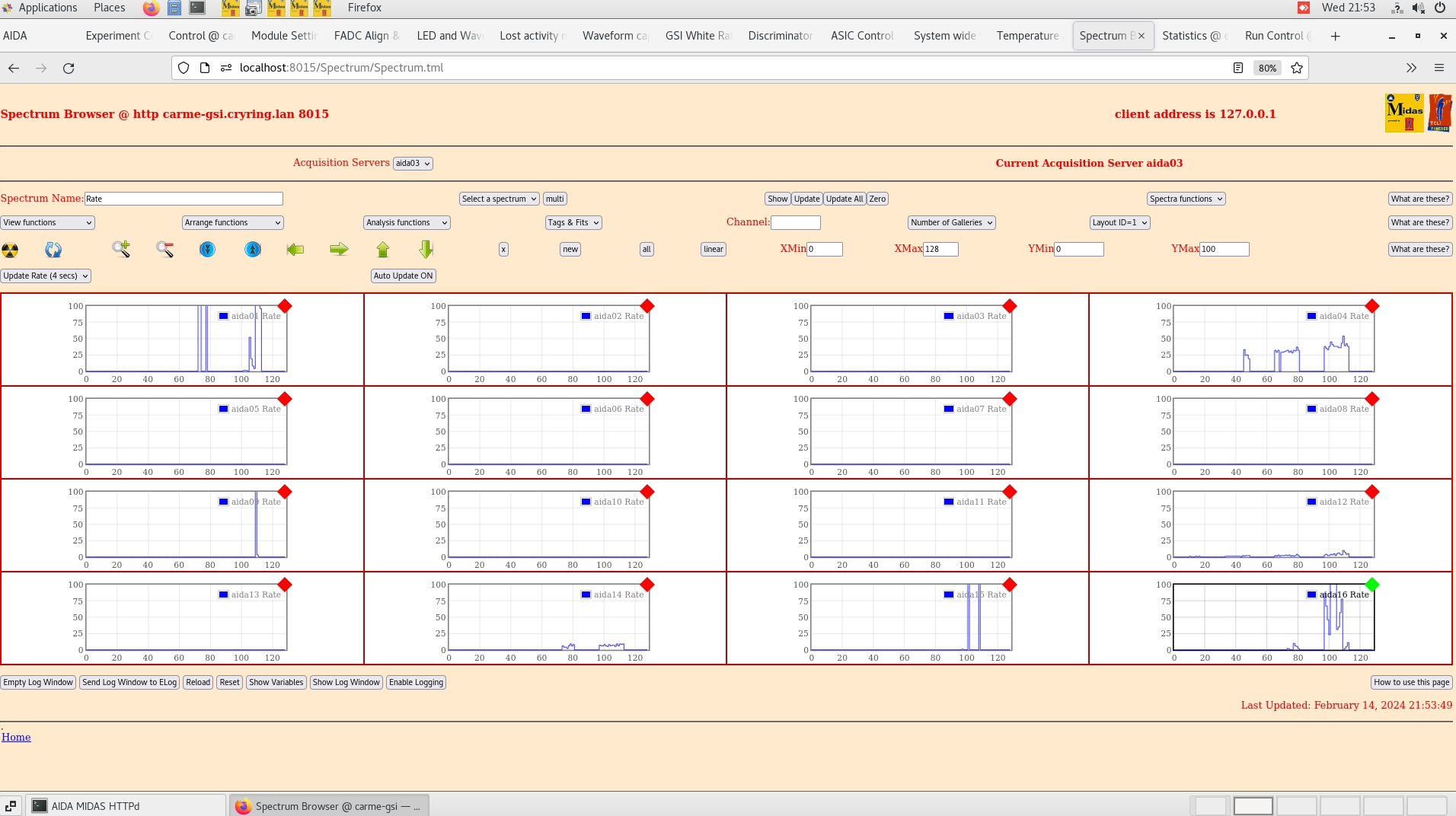Toggle the linear scale button
Image resolution: width=1456 pixels, height=816 pixels.
[713, 250]
